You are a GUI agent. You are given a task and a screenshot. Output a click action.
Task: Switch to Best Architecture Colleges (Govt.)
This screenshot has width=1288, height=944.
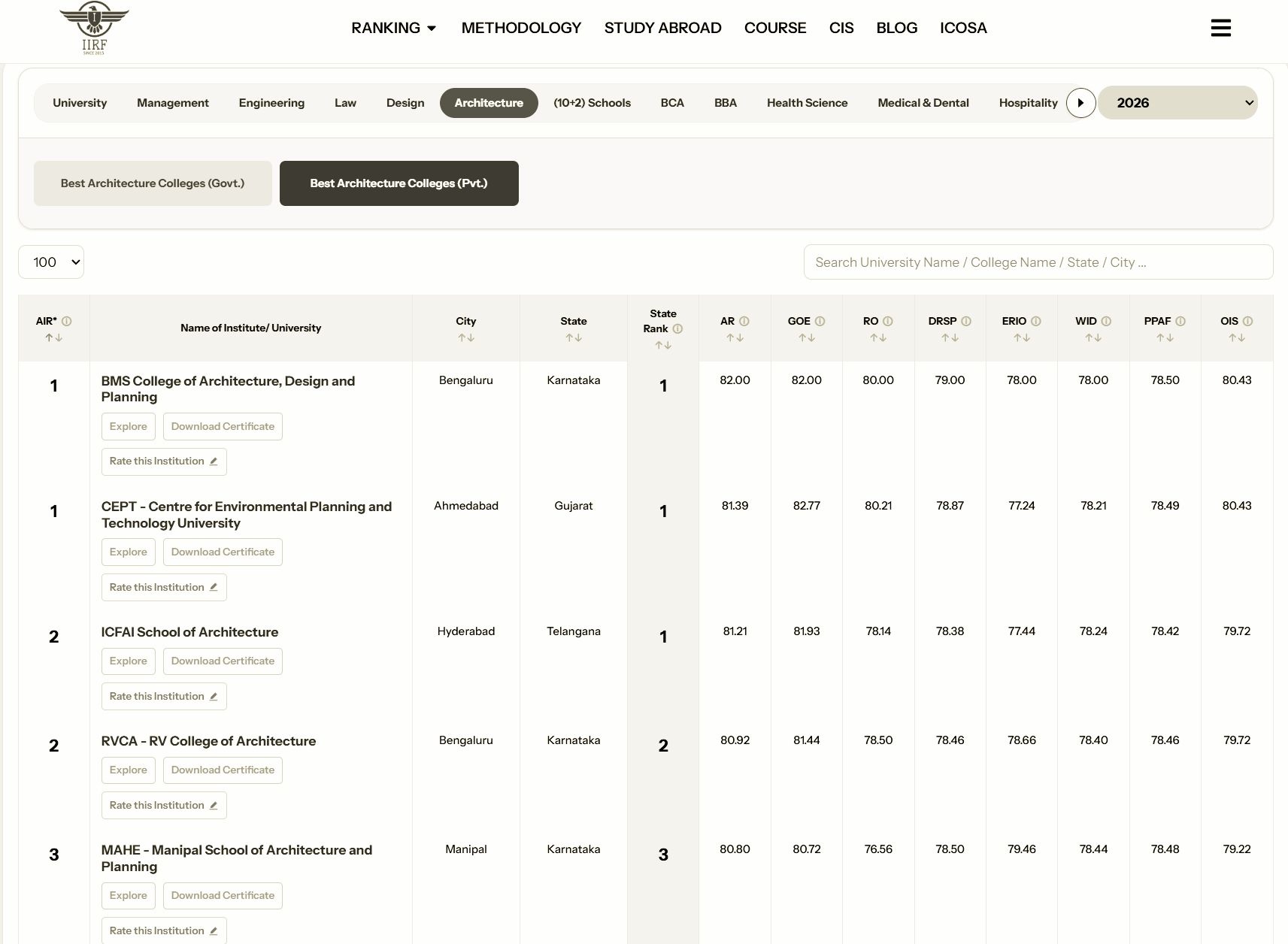pos(153,183)
